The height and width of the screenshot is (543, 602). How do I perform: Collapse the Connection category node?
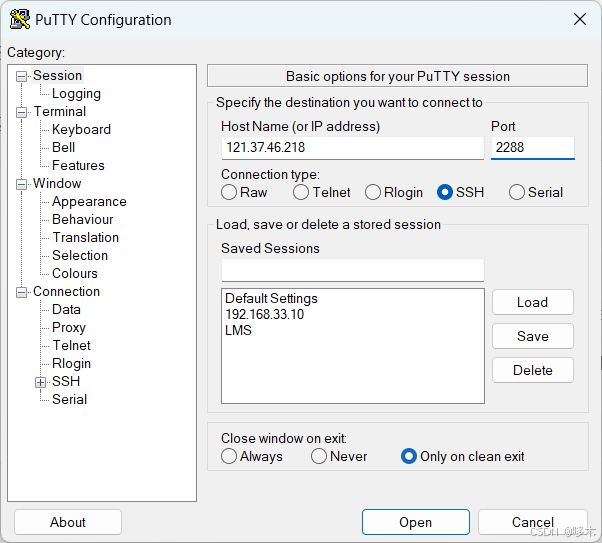click(x=22, y=292)
